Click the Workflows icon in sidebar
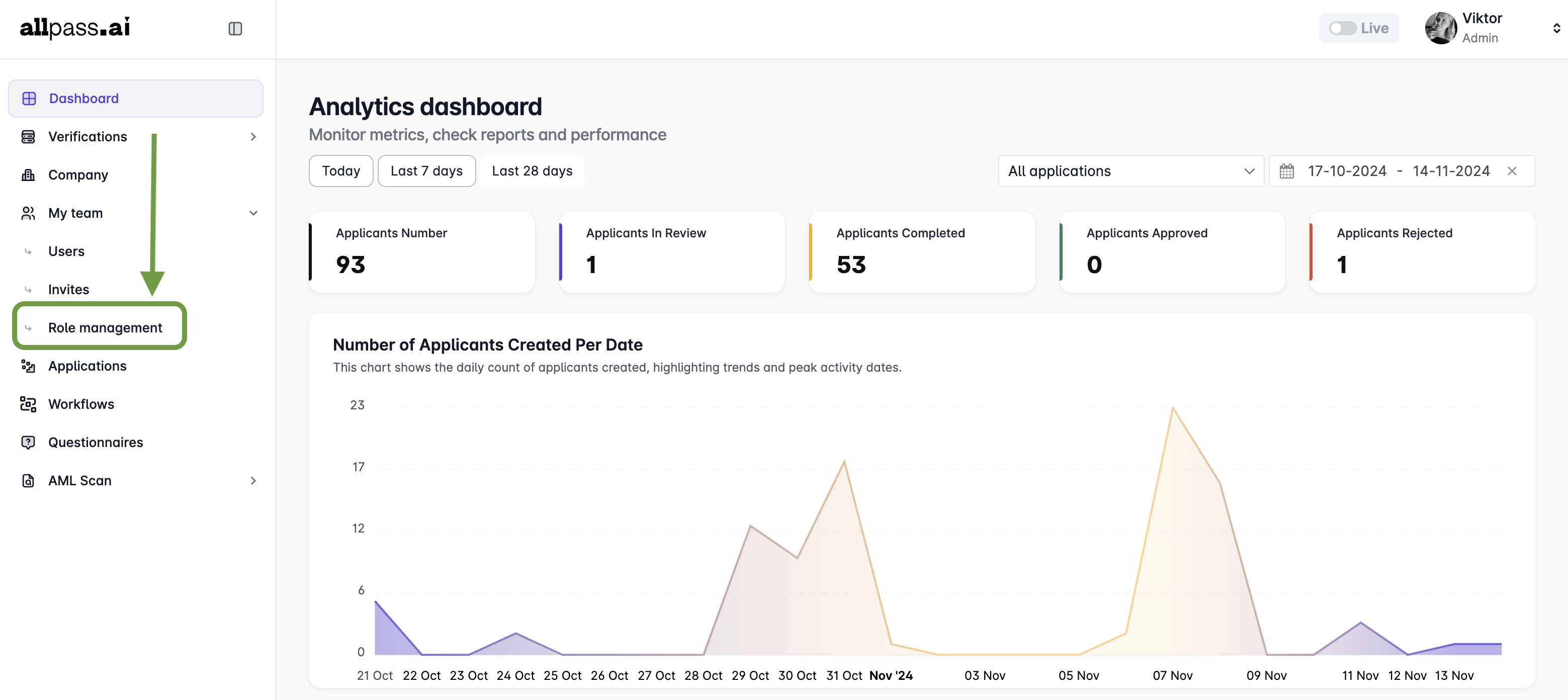This screenshot has width=1568, height=700. point(28,404)
